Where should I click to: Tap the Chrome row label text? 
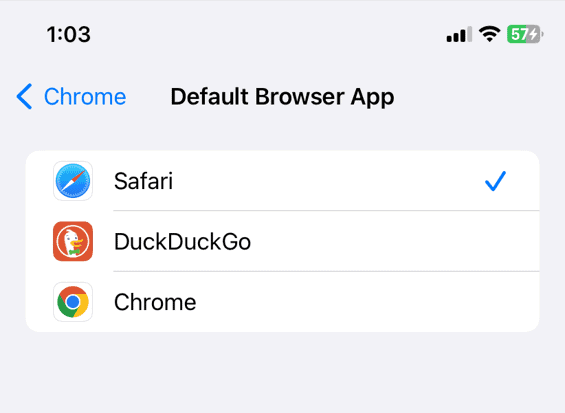tap(155, 302)
